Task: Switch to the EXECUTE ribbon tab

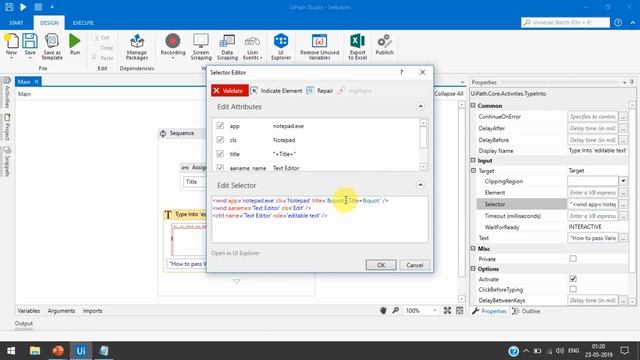Action: click(83, 23)
